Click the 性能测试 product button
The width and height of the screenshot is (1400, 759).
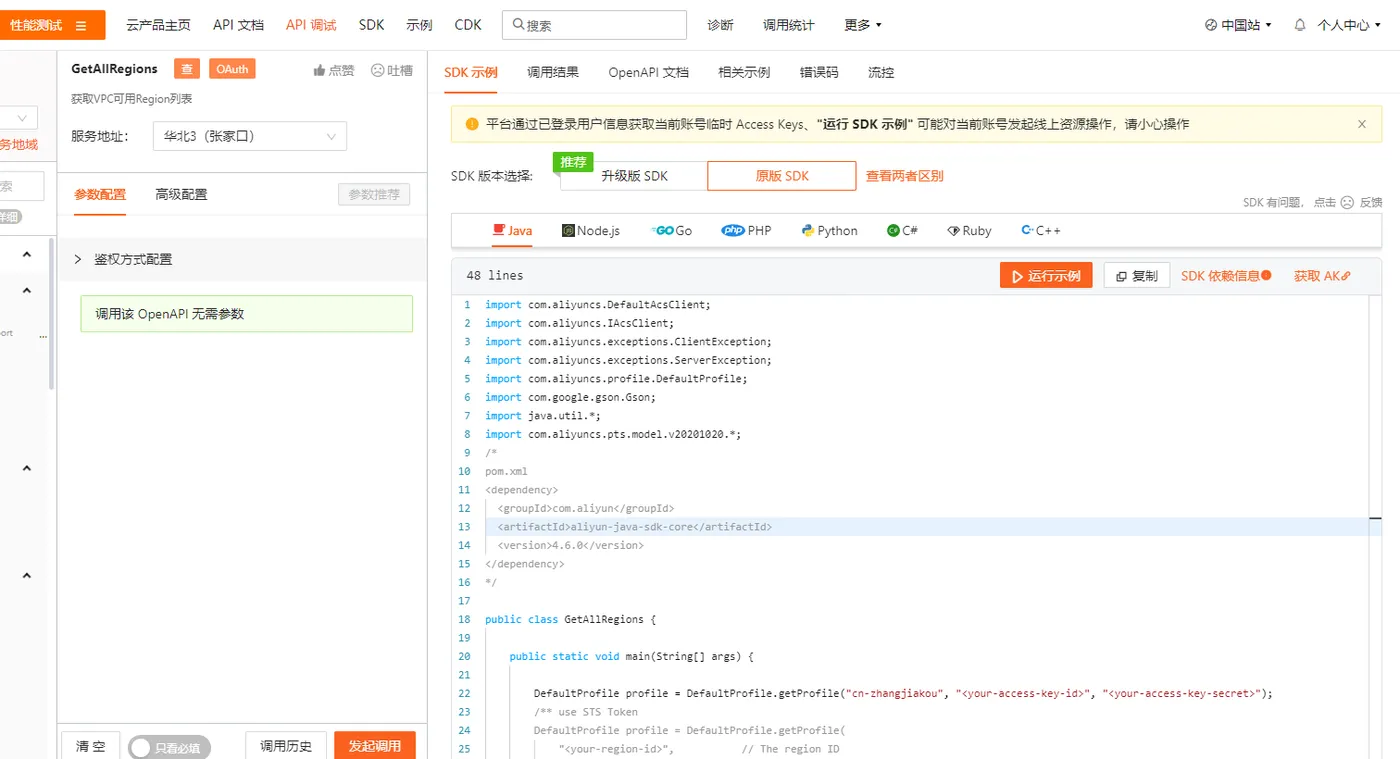52,25
